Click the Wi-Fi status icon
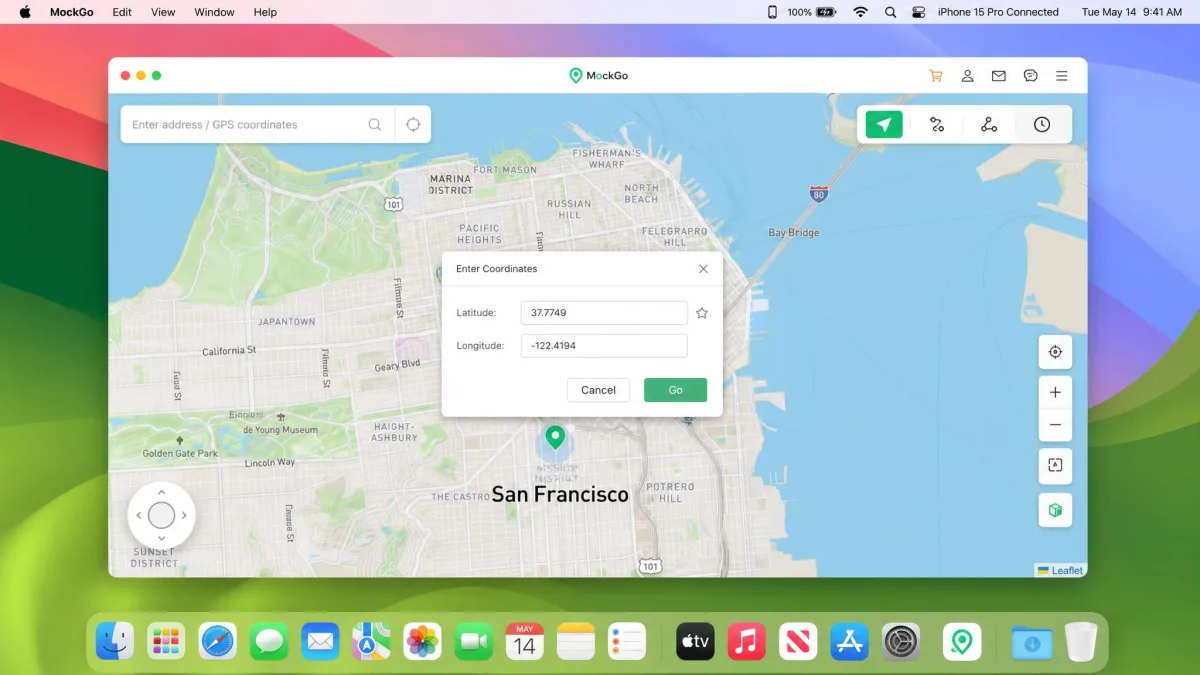 860,12
